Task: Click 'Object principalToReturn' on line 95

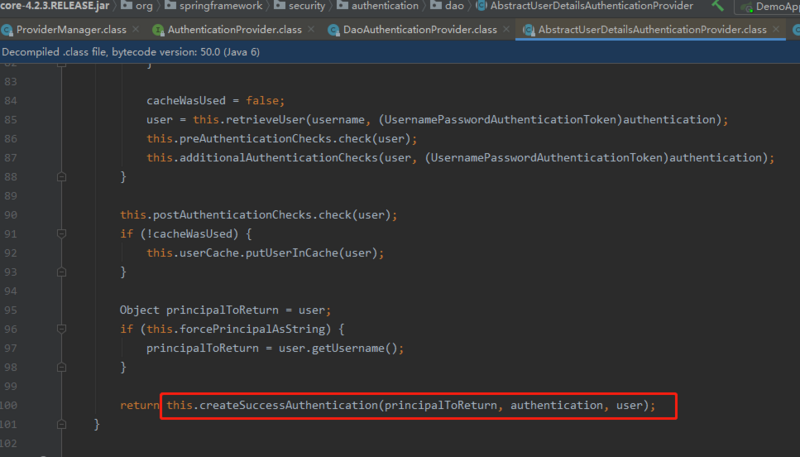Action: point(199,310)
